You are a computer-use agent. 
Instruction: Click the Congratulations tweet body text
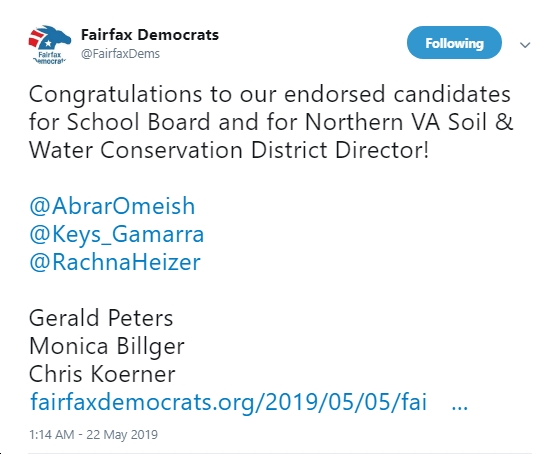point(270,122)
